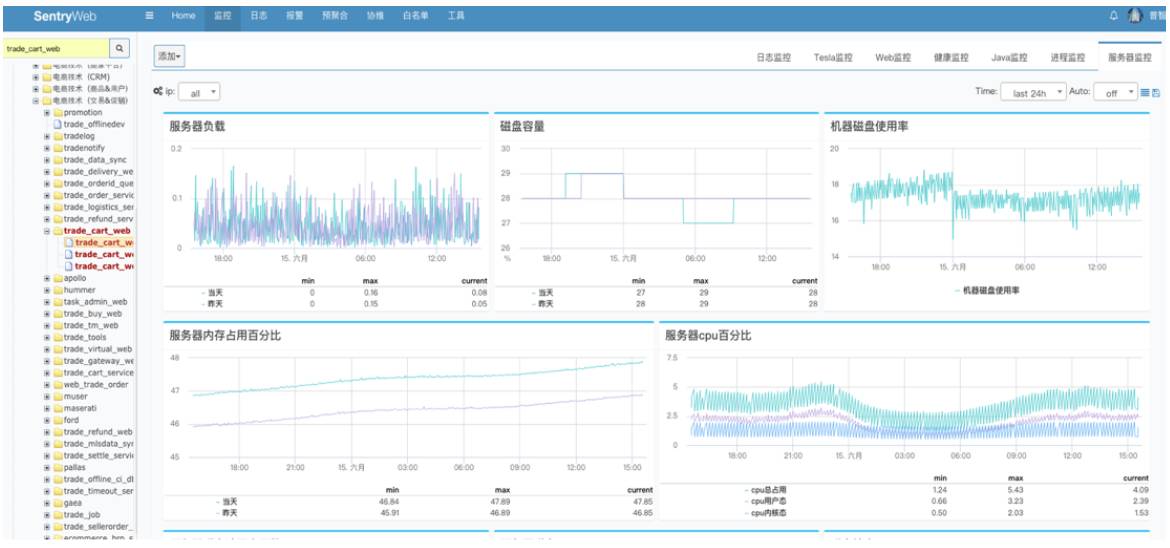The height and width of the screenshot is (548, 1170).
Task: Click the promotion folder icon
Action: tap(57, 113)
